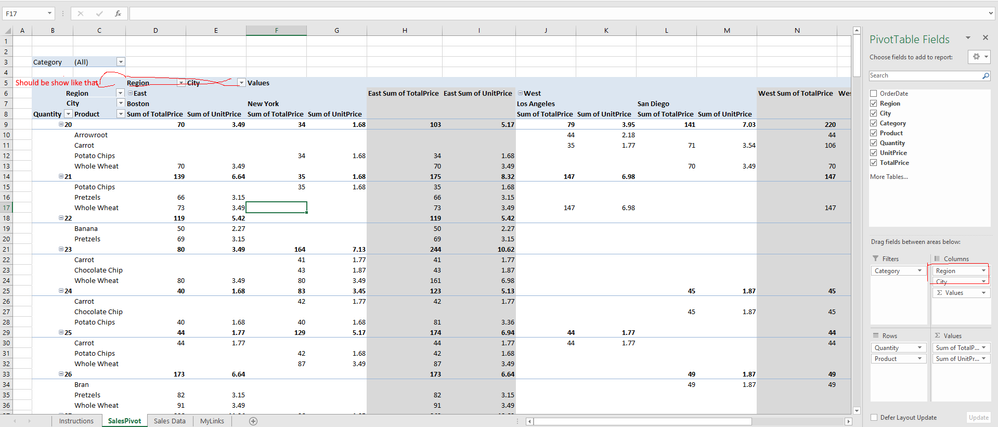Click the new sheet plus icon
The height and width of the screenshot is (427, 998).
[253, 421]
